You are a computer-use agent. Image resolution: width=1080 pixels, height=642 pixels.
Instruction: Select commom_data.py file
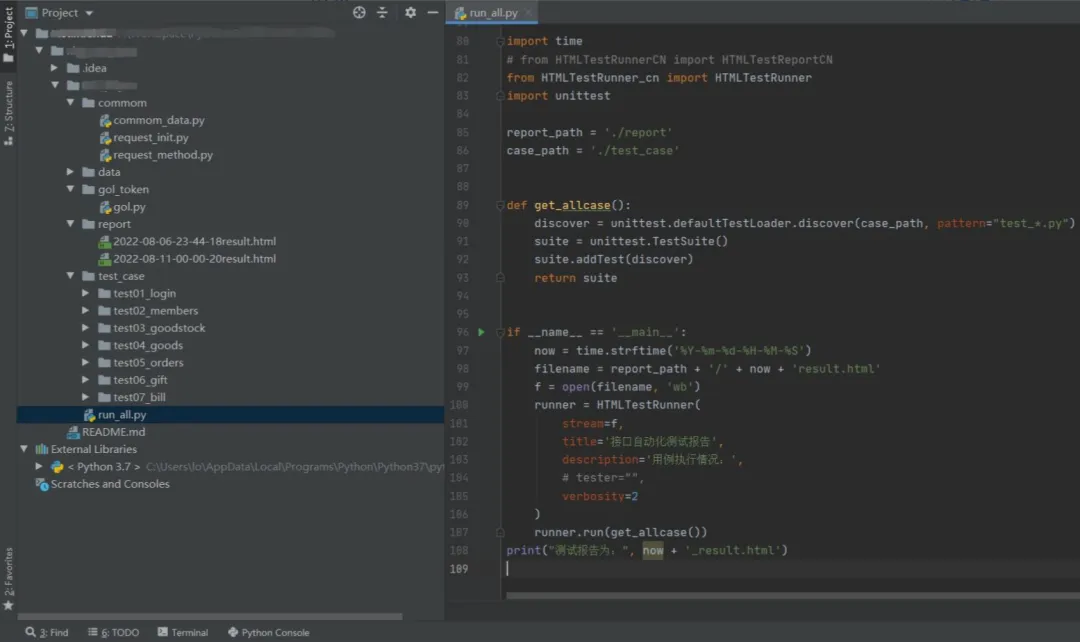tap(159, 120)
